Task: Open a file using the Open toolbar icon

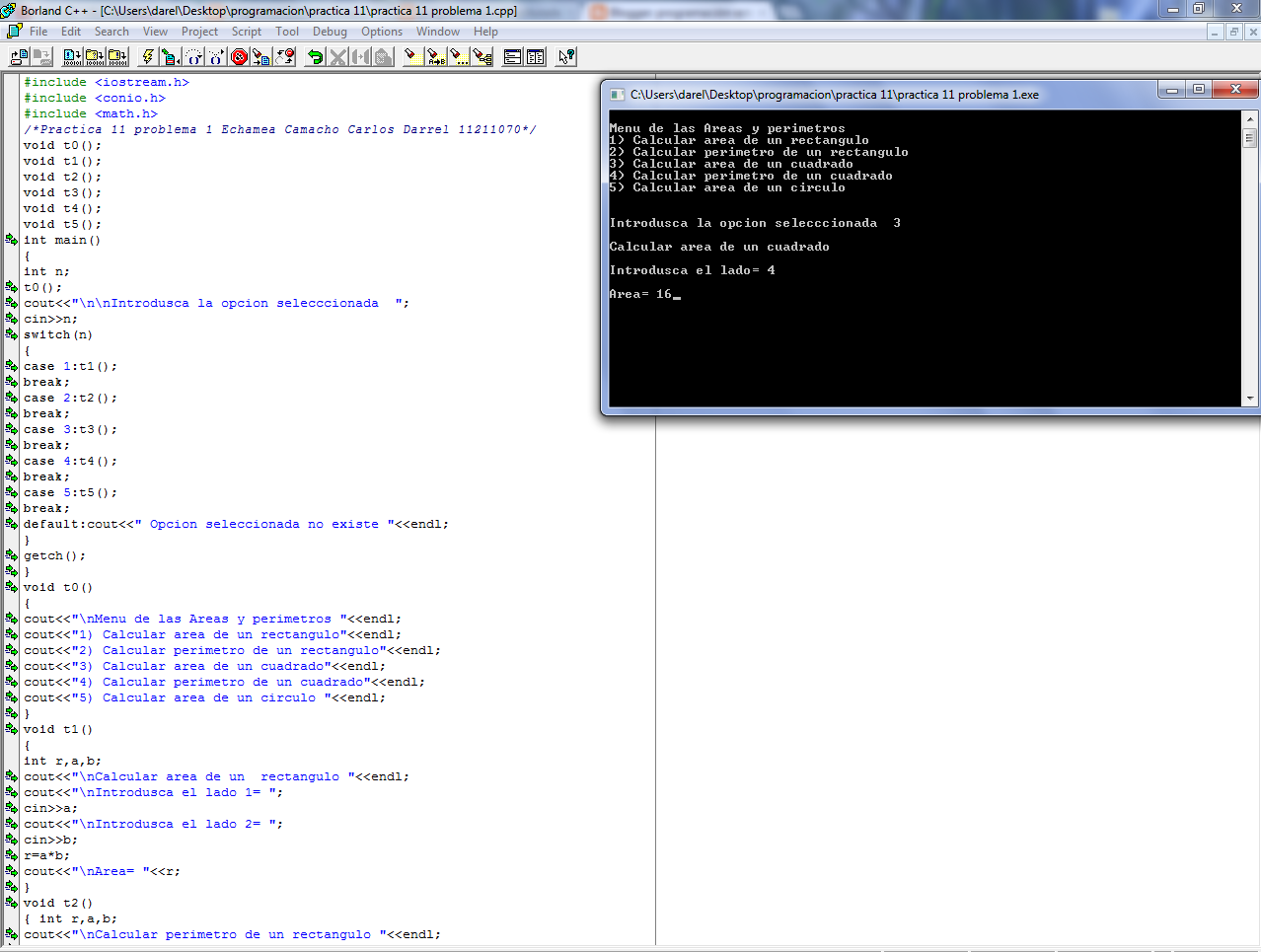Action: (x=19, y=57)
